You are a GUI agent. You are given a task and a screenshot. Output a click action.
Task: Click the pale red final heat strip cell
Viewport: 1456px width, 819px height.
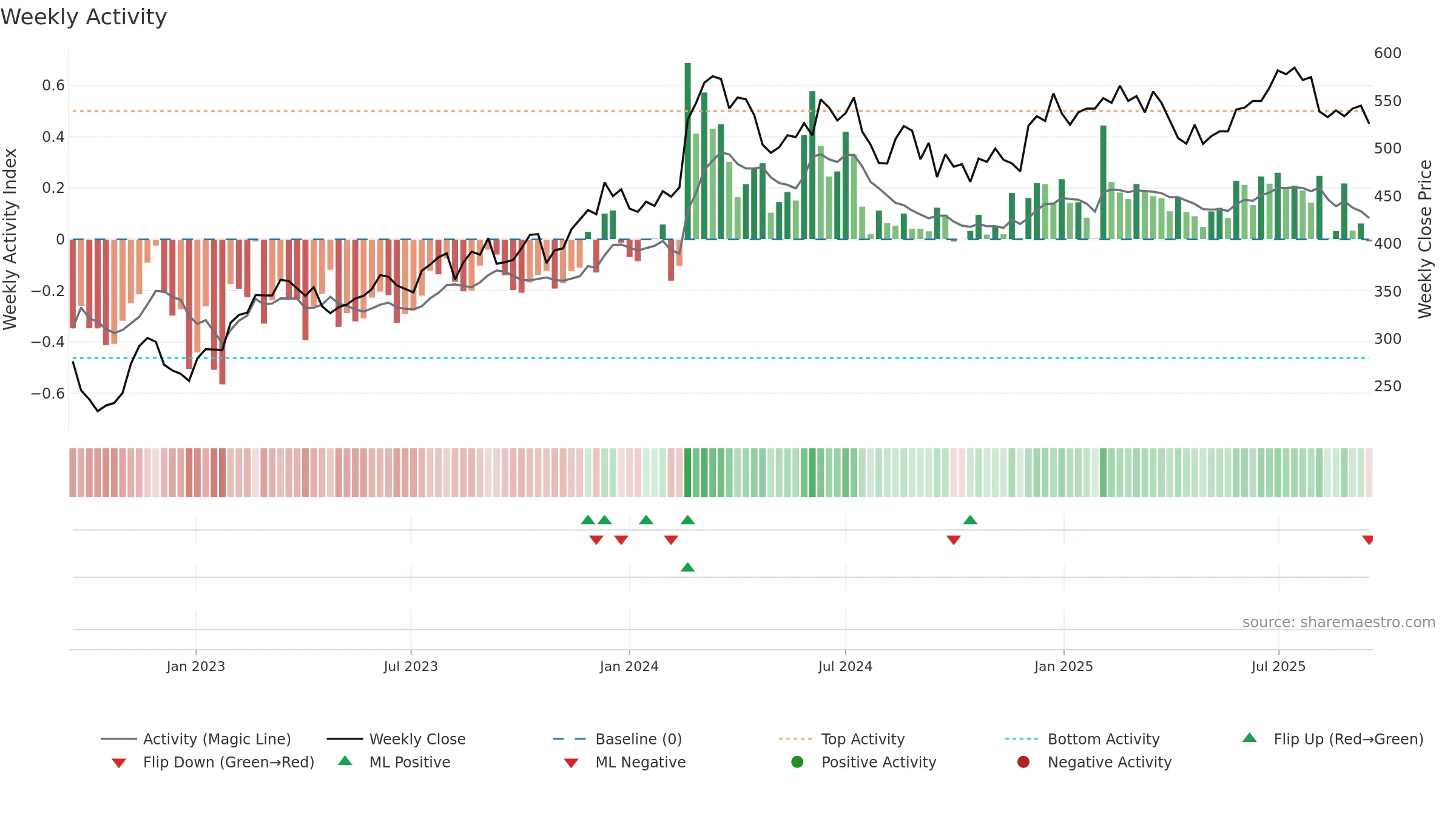point(1369,473)
